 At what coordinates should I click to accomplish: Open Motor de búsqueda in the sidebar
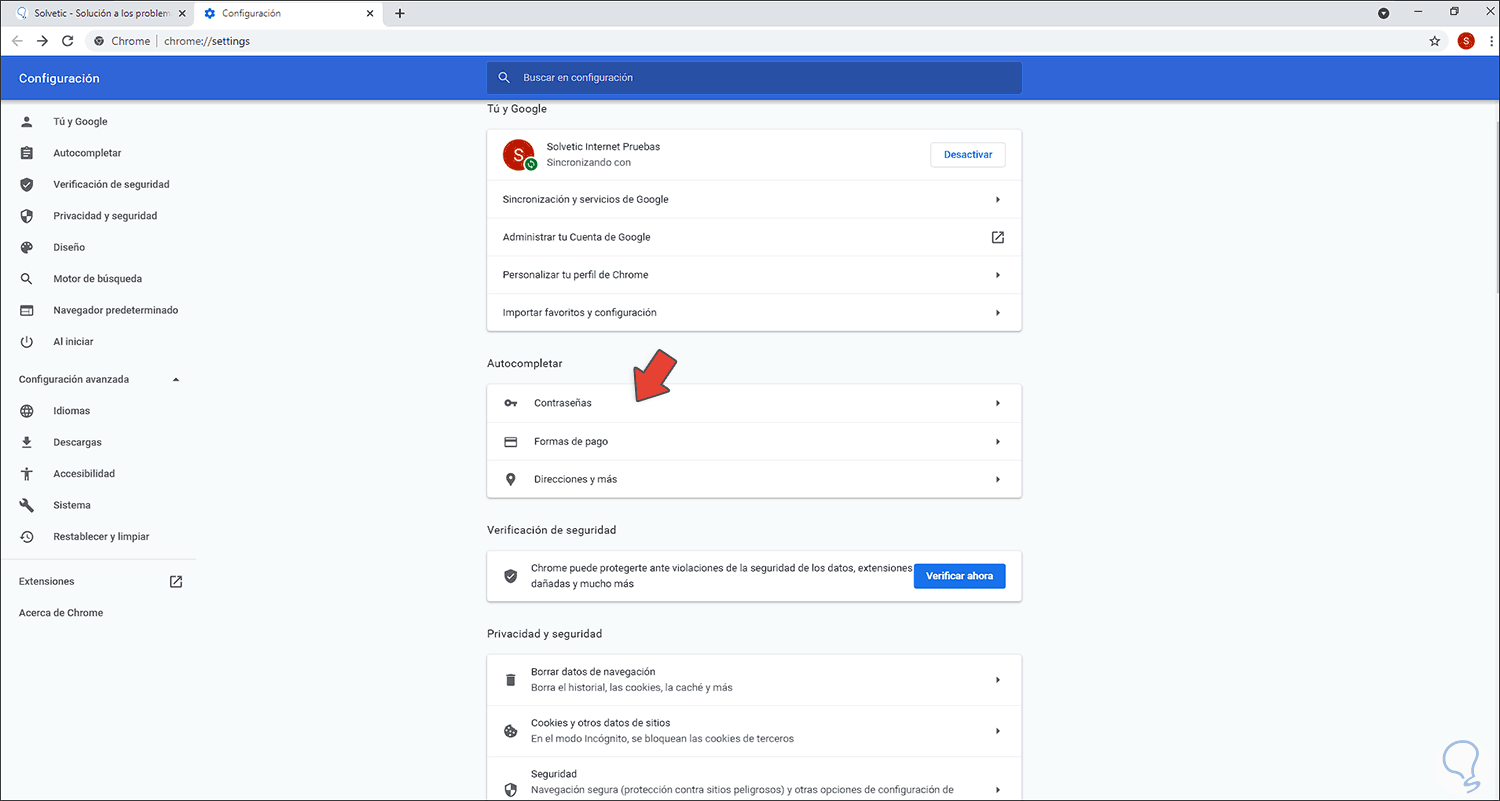98,279
